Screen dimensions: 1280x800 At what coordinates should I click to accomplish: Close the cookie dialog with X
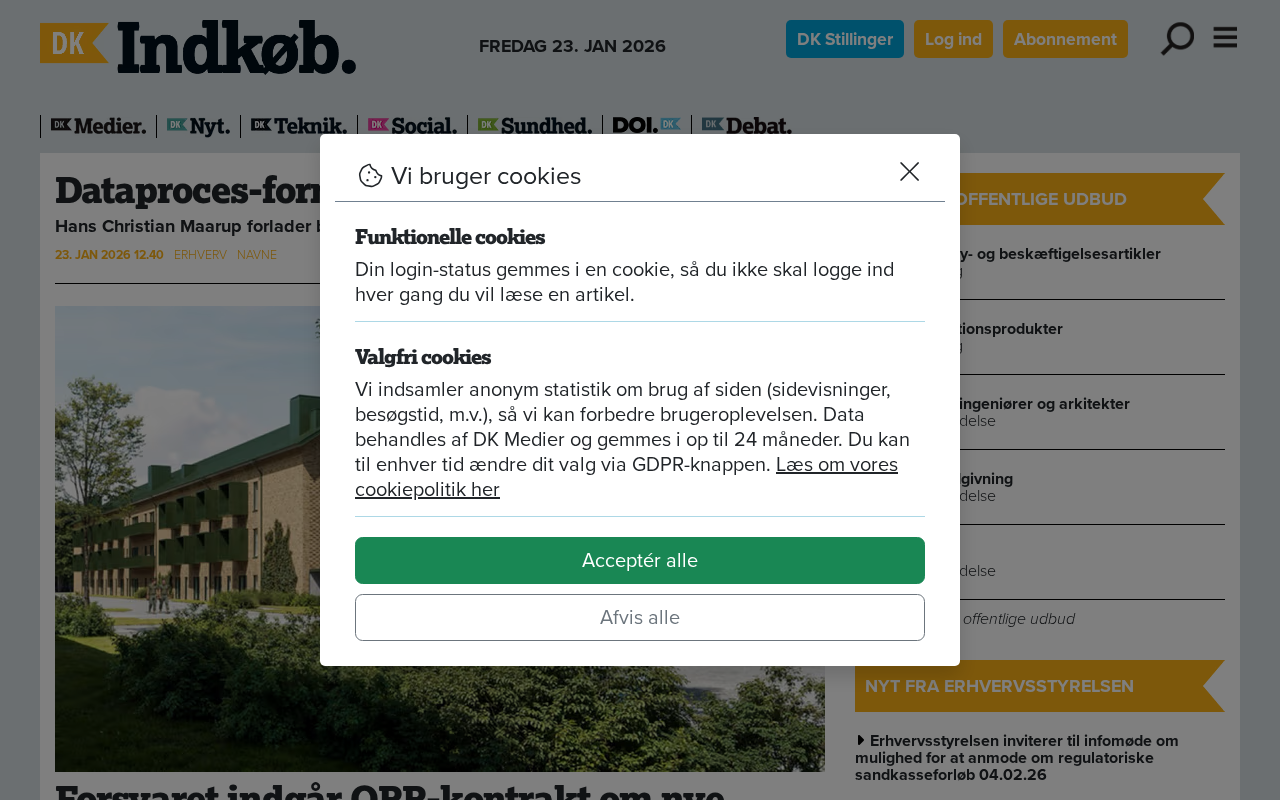(x=909, y=172)
